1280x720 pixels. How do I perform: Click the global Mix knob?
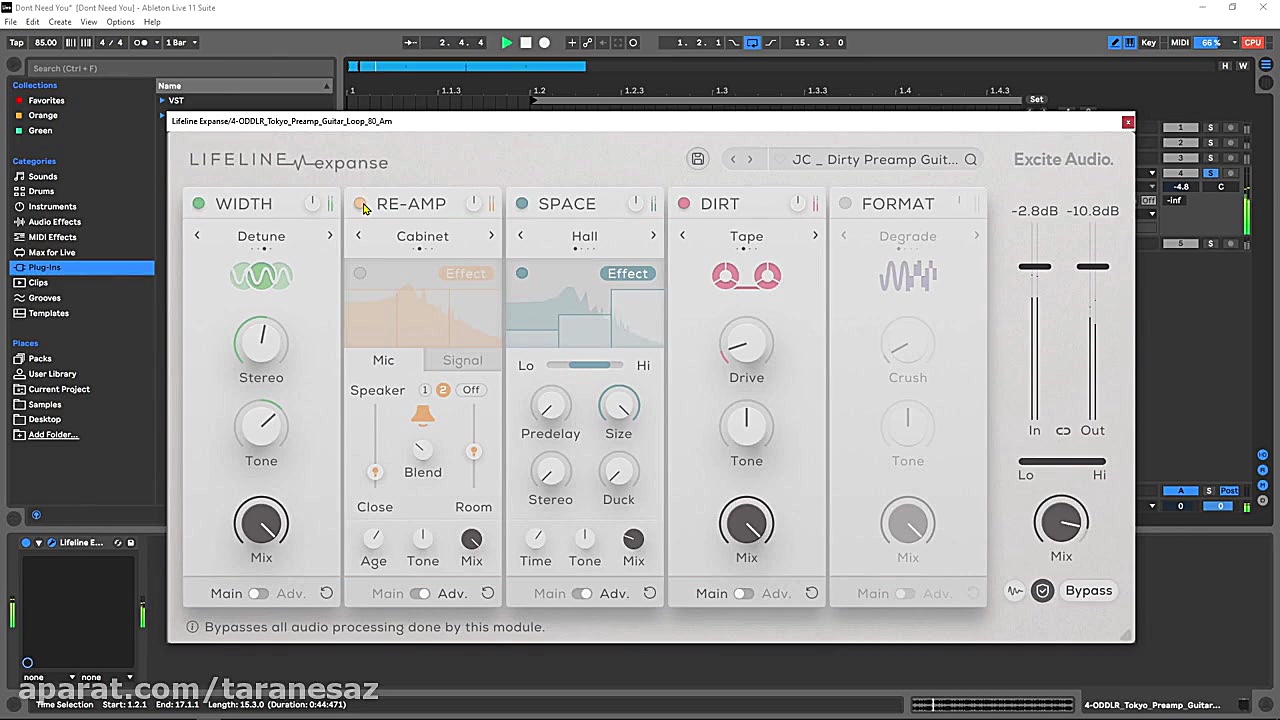click(1061, 522)
